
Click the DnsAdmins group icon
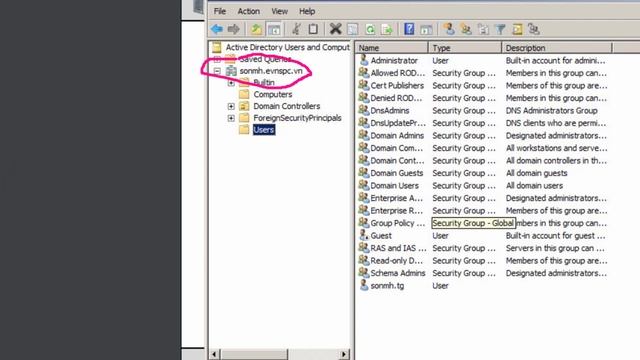click(x=364, y=110)
